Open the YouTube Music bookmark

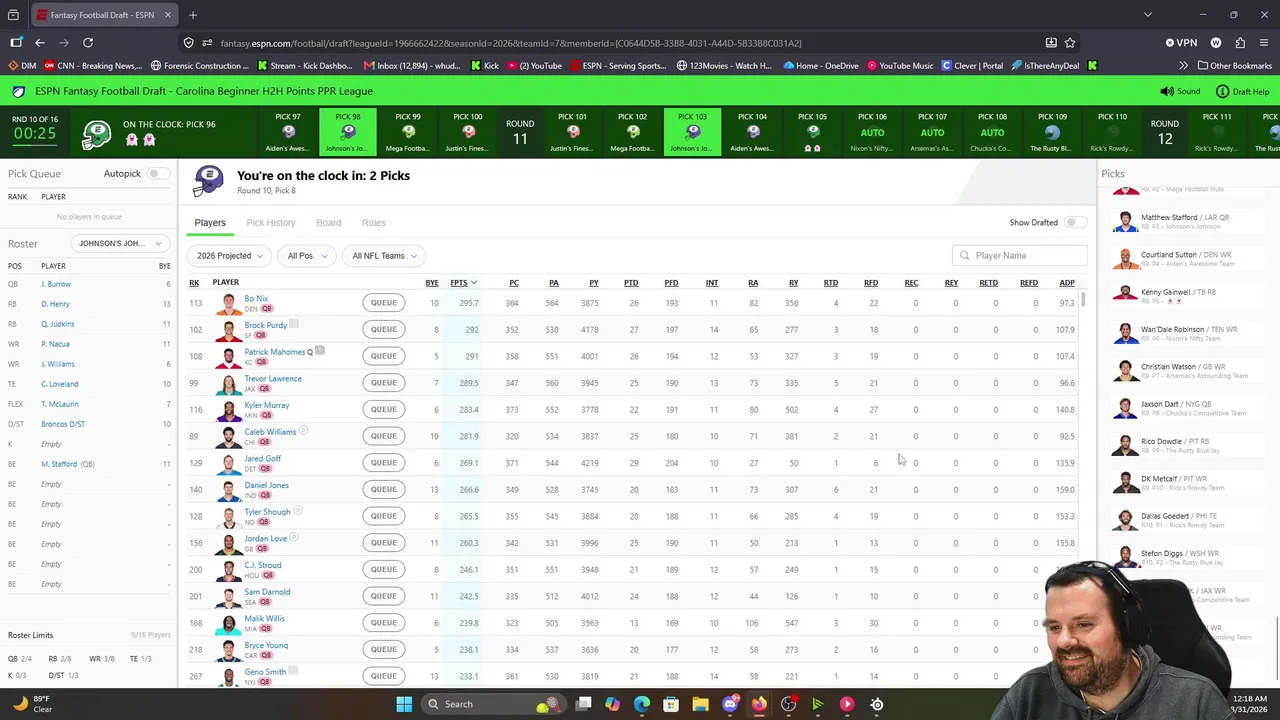click(901, 66)
